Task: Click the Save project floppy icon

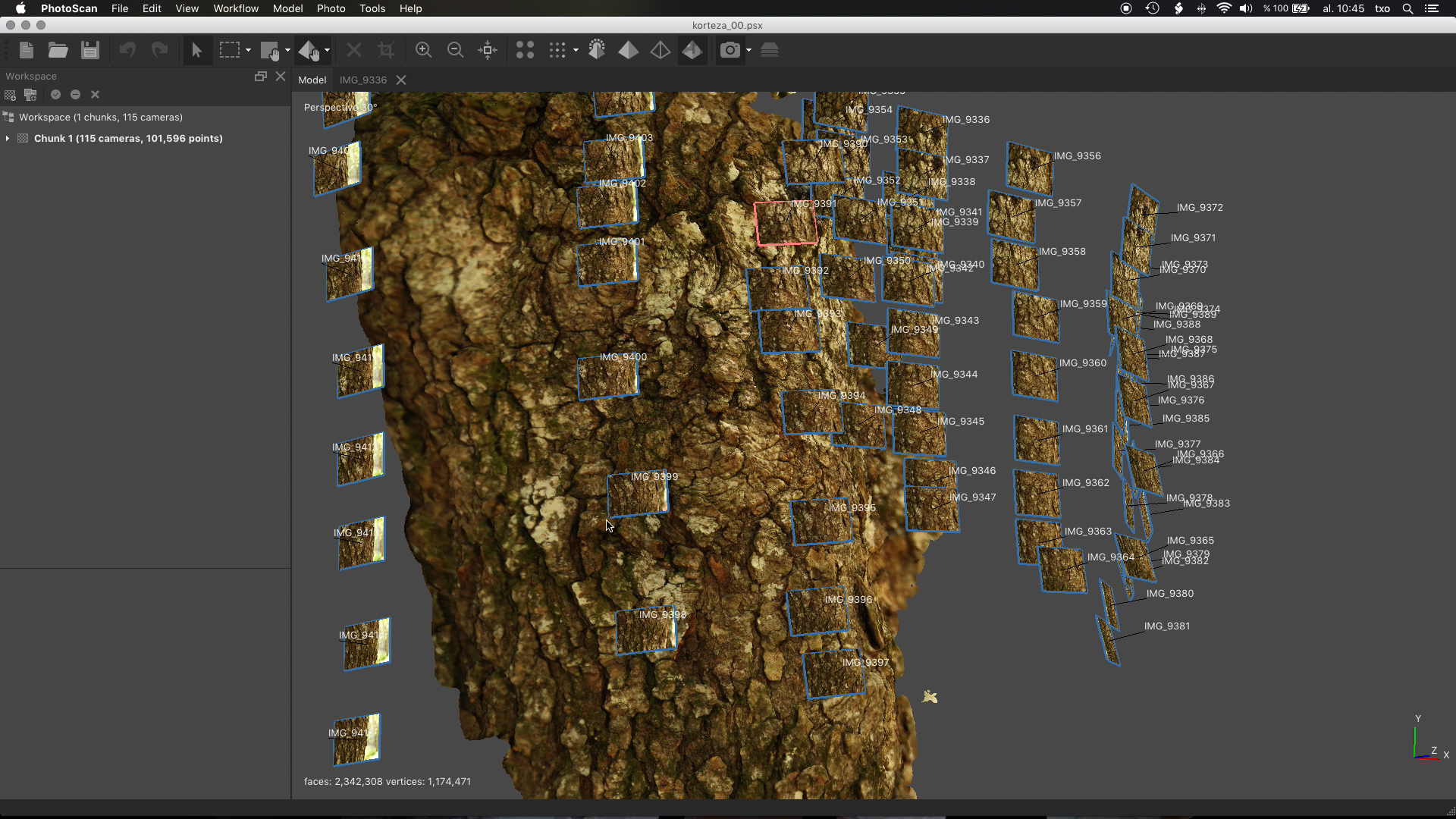Action: pos(90,51)
